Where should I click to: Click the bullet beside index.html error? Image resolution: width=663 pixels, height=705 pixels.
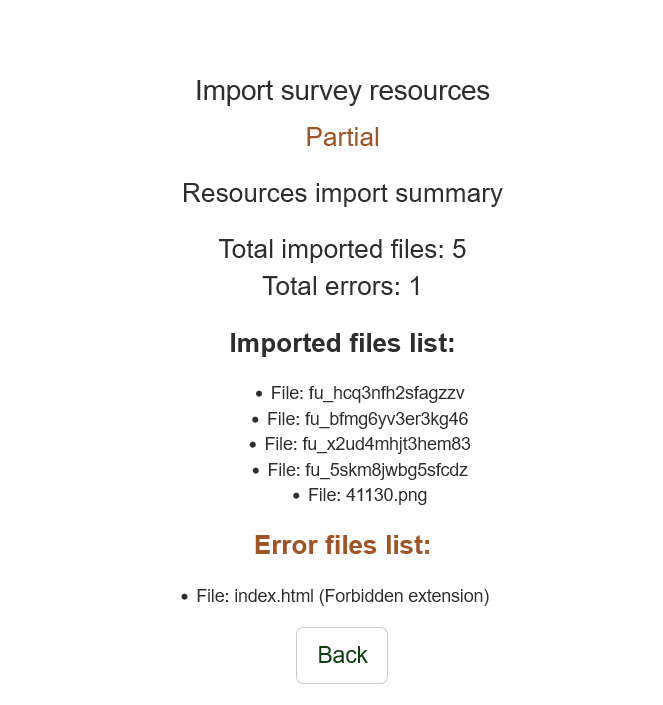(x=185, y=598)
